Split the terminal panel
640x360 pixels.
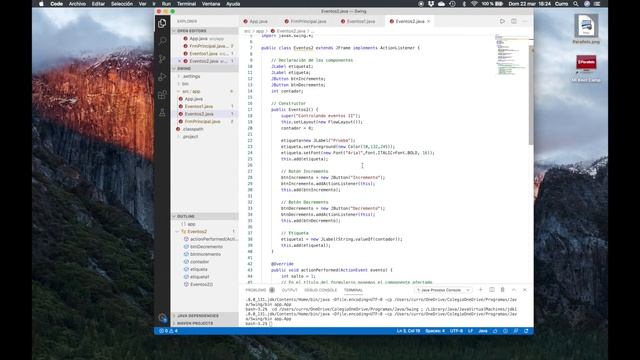(491, 290)
